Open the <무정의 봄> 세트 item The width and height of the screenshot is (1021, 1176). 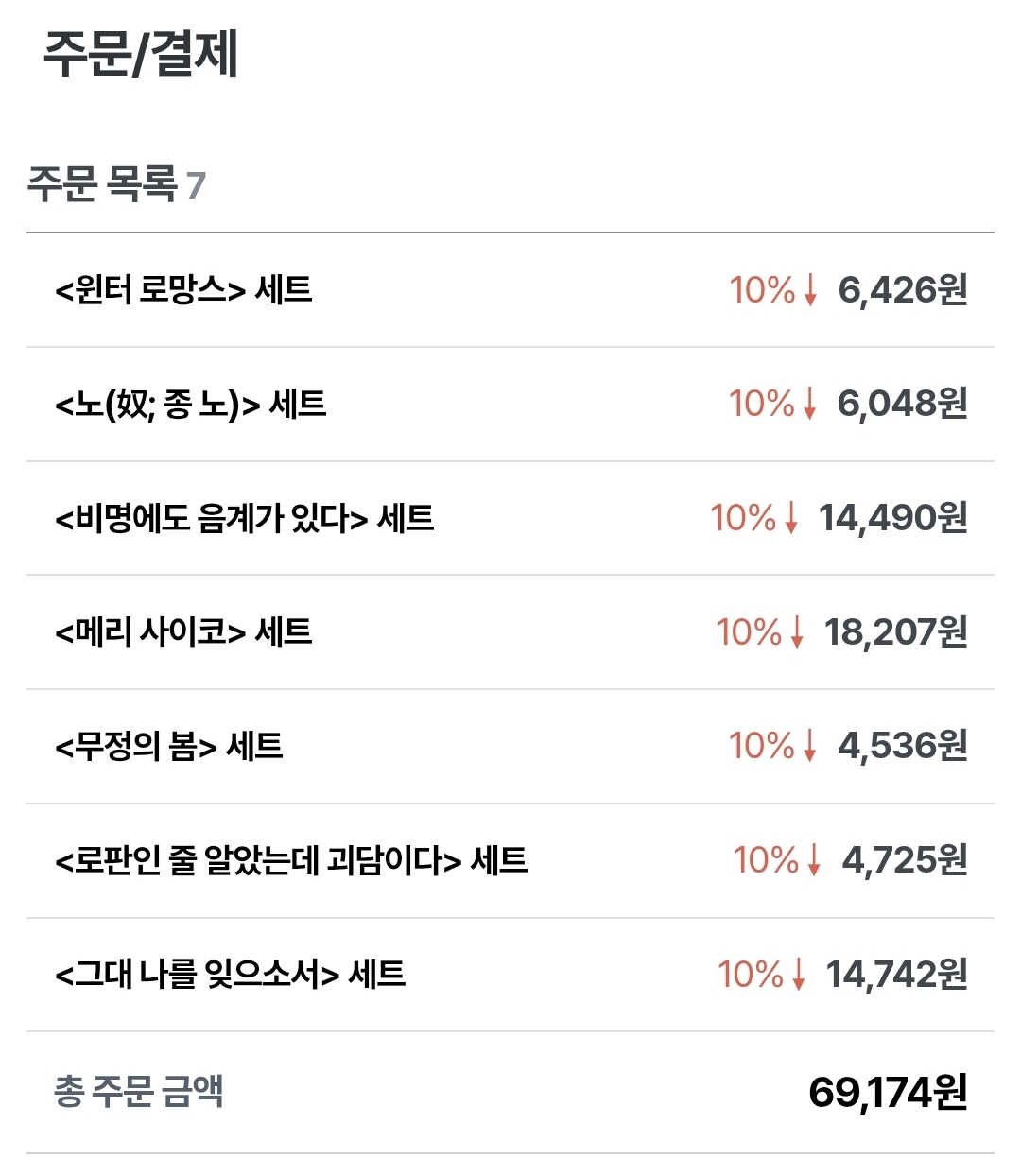click(510, 747)
